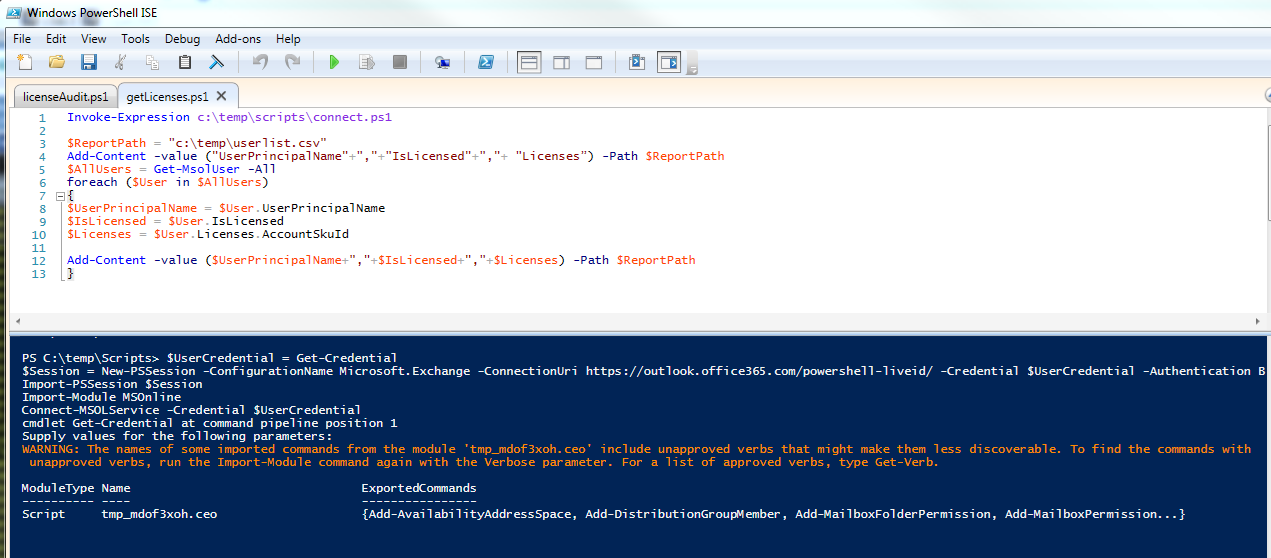Click line number 11 in the gutter
The image size is (1271, 558).
point(40,247)
